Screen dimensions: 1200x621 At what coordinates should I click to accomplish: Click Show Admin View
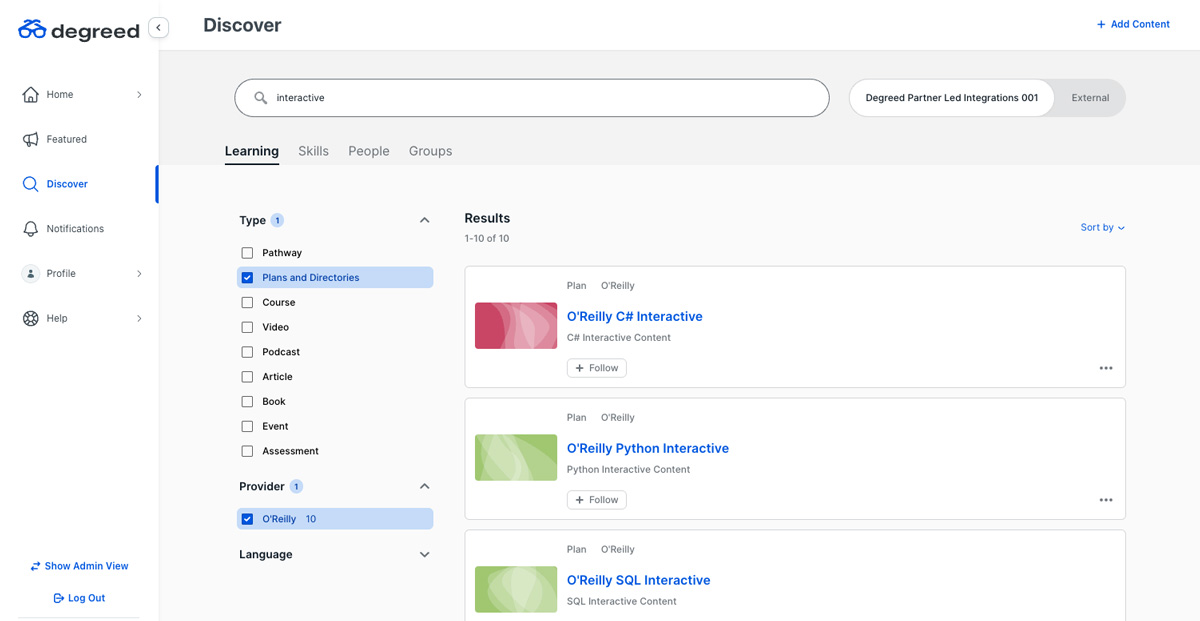tap(79, 566)
